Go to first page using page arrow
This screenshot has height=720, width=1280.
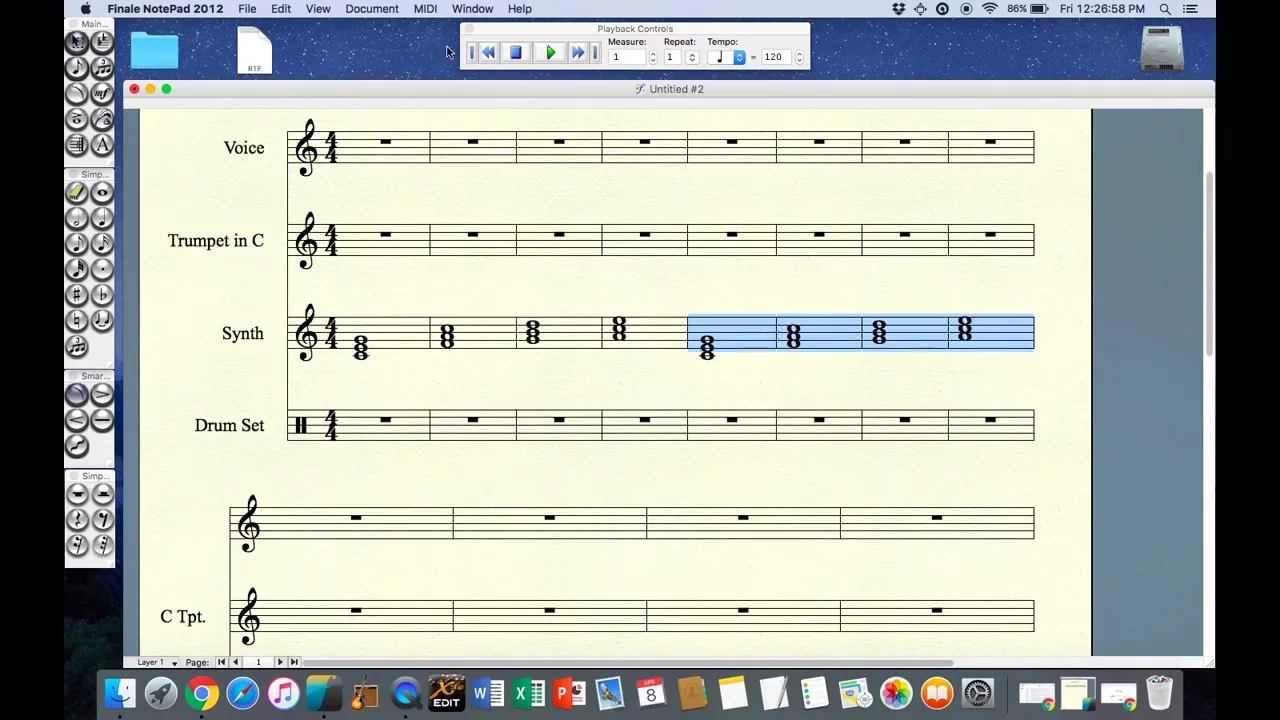tap(221, 662)
